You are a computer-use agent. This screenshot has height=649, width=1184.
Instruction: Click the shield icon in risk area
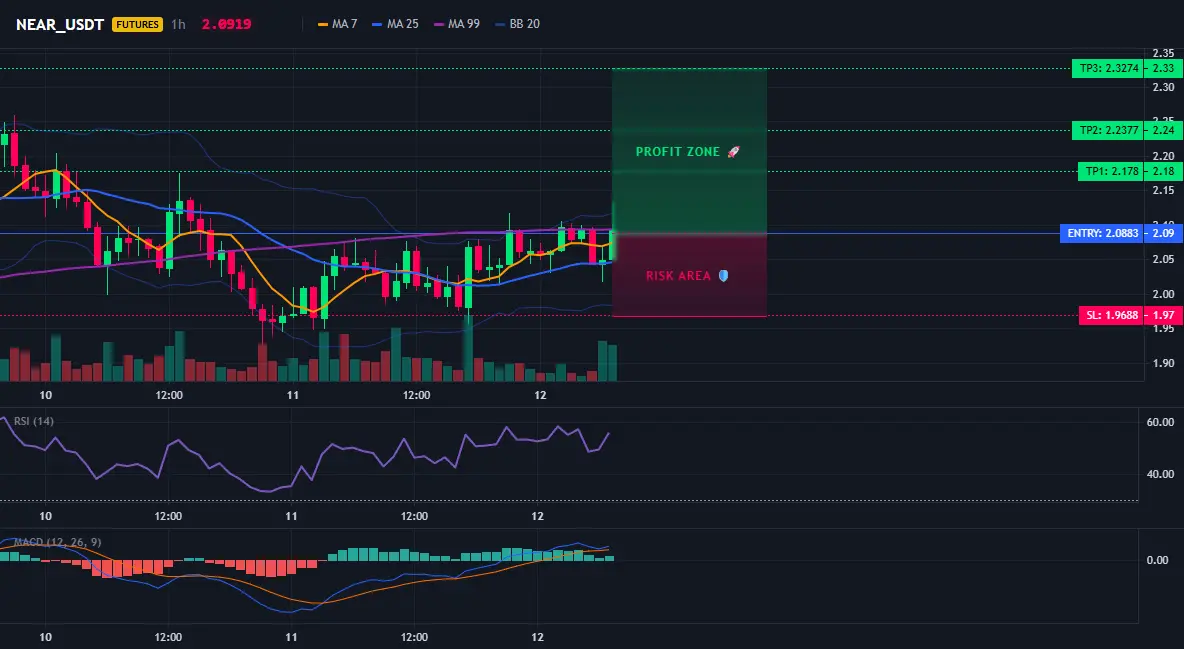click(723, 276)
